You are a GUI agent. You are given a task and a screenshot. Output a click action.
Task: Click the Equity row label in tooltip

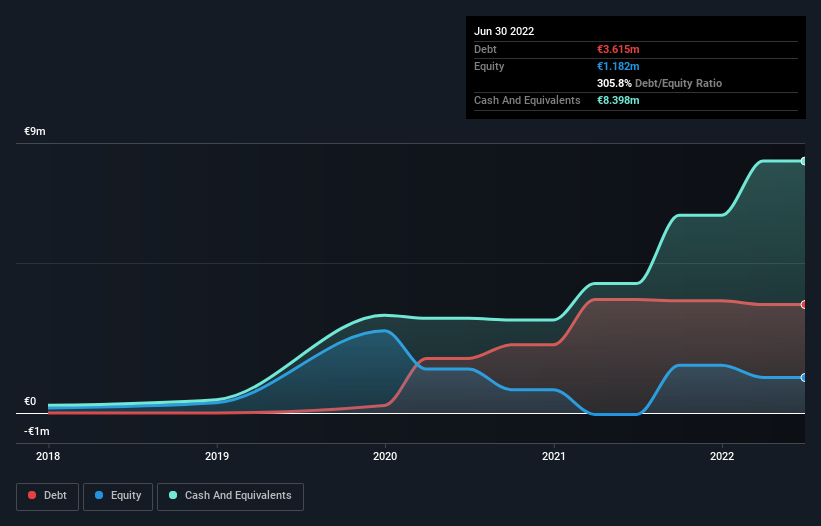tap(489, 66)
